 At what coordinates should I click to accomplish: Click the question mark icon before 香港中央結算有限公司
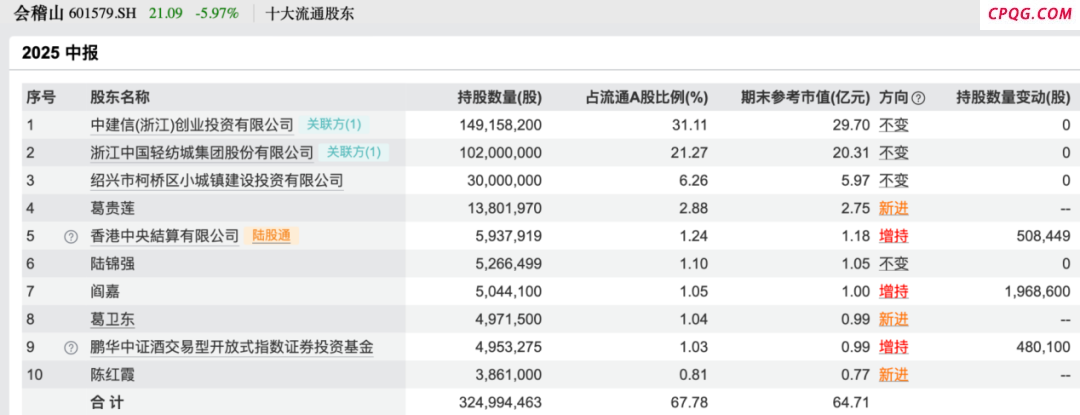[x=70, y=237]
